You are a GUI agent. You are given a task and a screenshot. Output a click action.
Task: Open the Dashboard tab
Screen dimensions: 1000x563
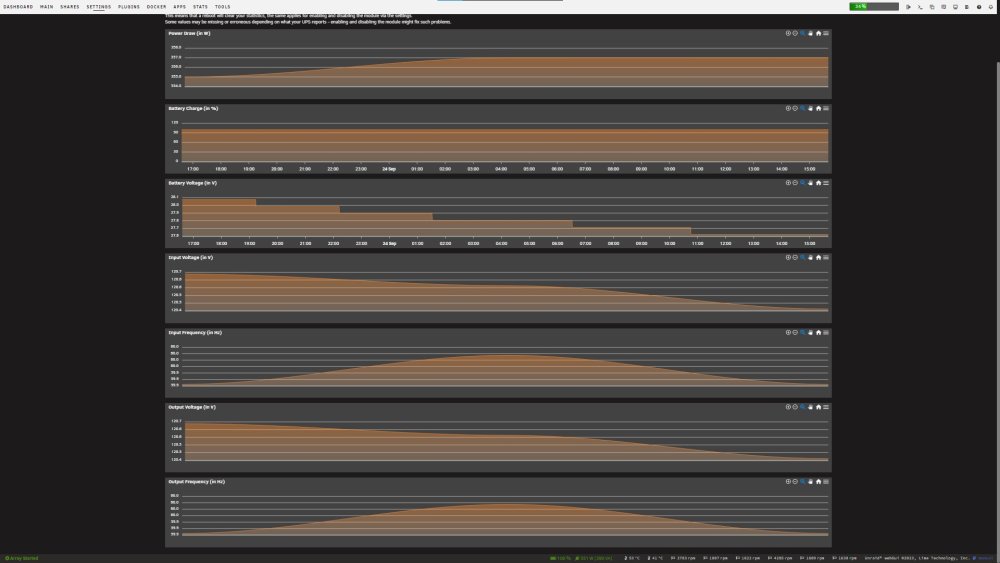click(x=18, y=6)
